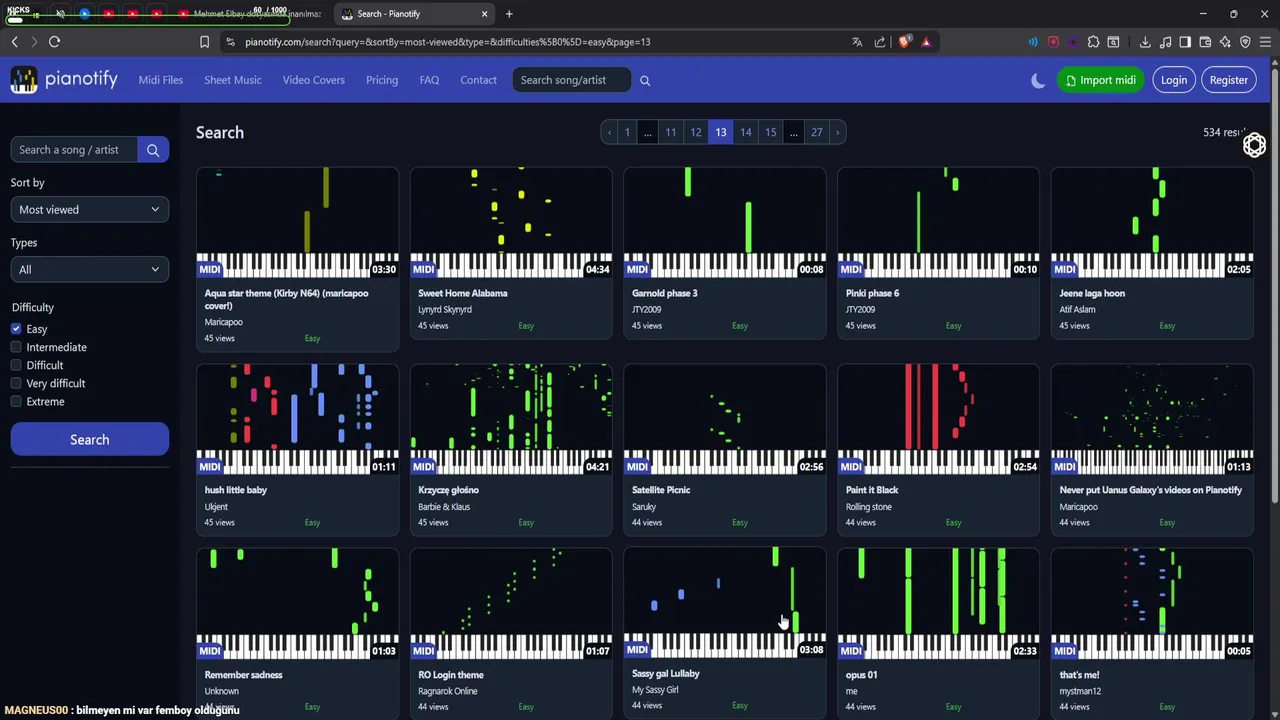Open the Video Covers nav item
The image size is (1280, 720).
click(314, 80)
